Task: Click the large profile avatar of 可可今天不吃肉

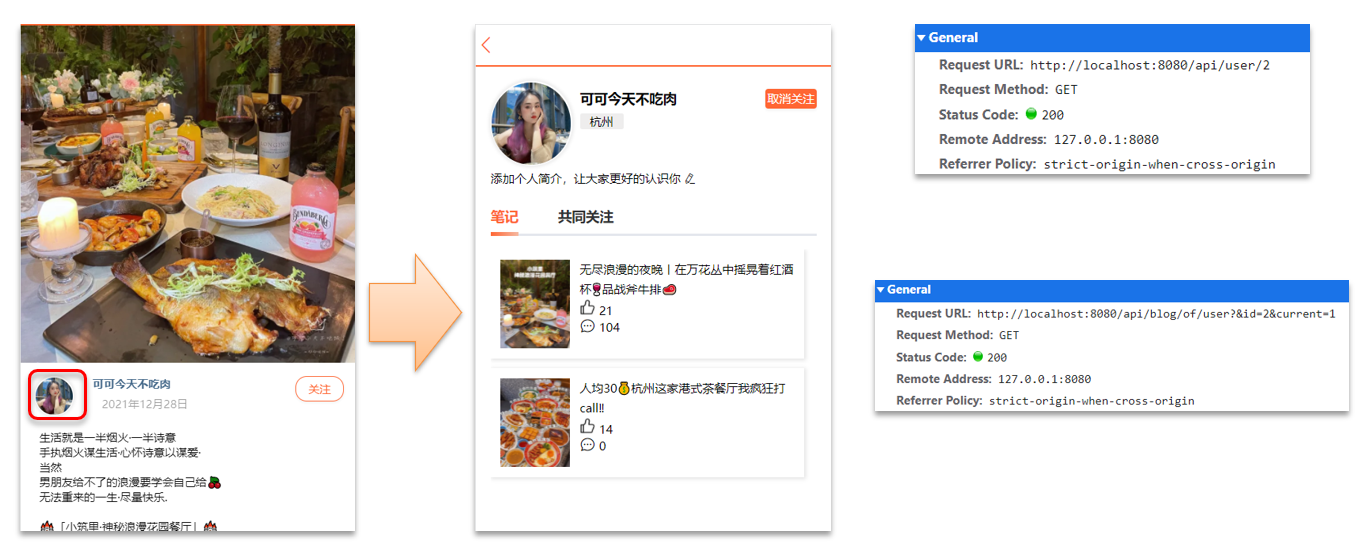Action: click(530, 125)
